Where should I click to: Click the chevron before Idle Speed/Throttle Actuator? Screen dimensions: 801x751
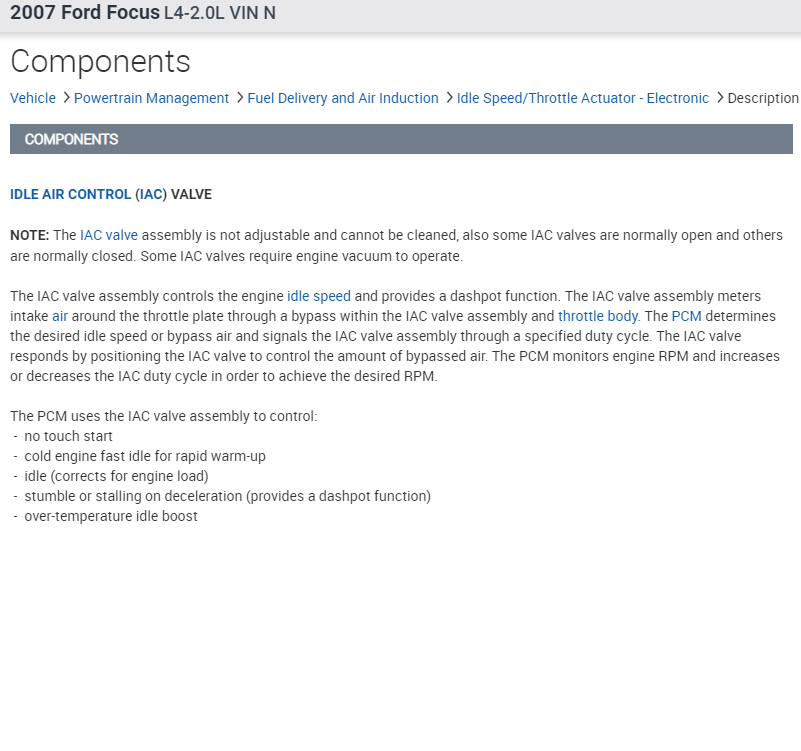coord(448,98)
